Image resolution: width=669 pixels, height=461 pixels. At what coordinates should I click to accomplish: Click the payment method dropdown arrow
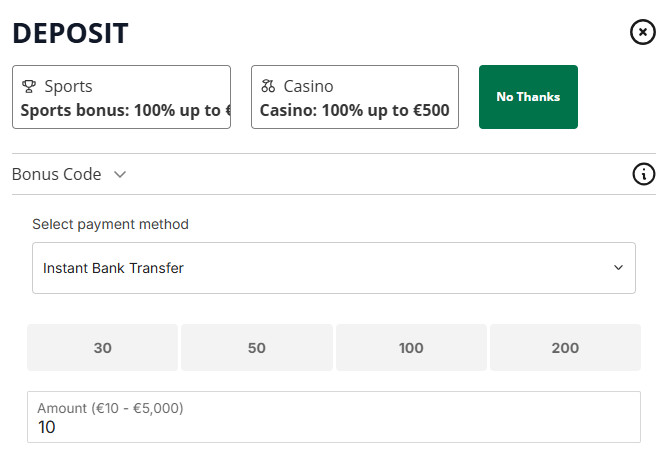618,268
